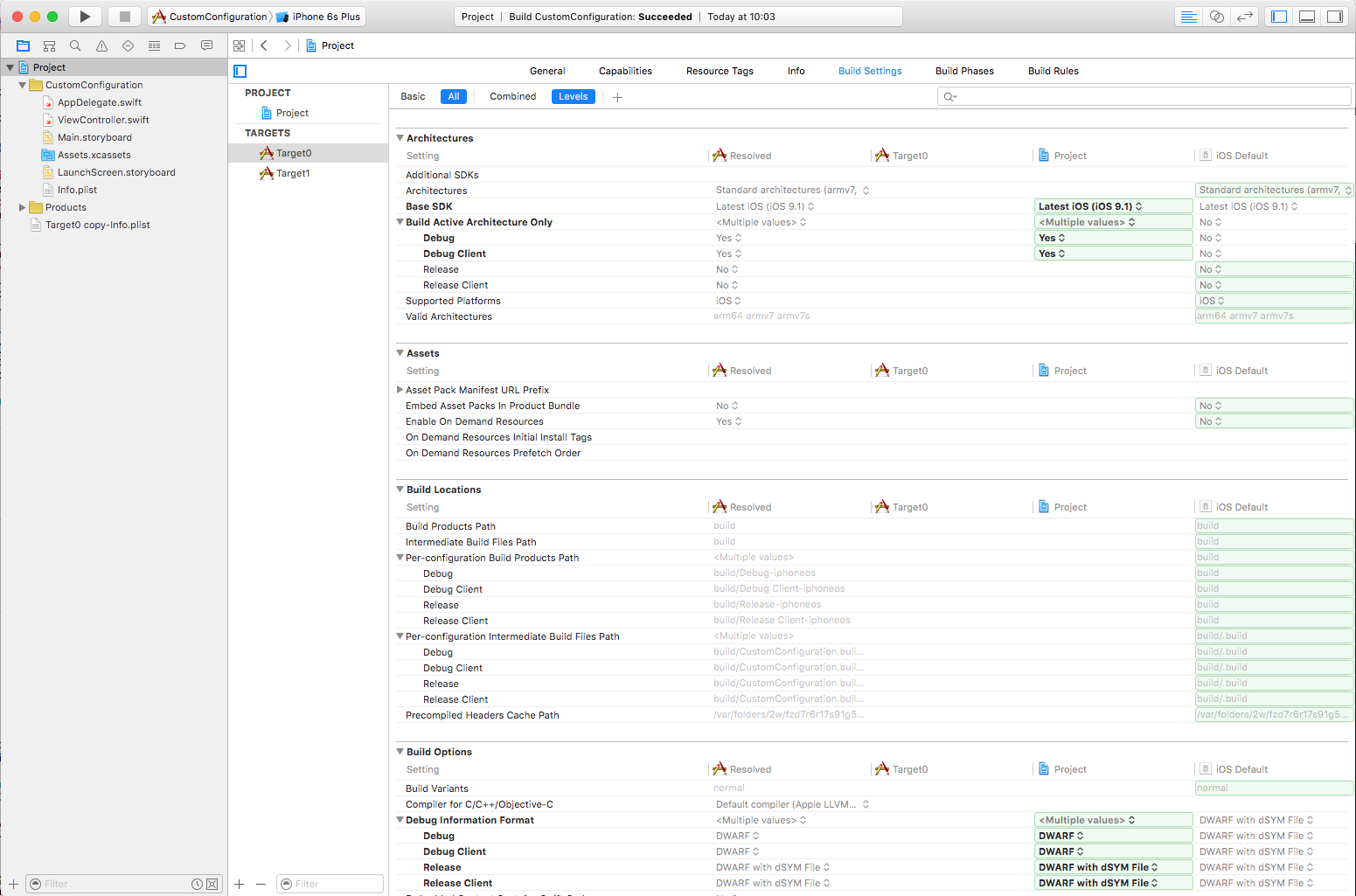The width and height of the screenshot is (1356, 896).
Task: Click the Run (play) button
Action: [x=85, y=17]
